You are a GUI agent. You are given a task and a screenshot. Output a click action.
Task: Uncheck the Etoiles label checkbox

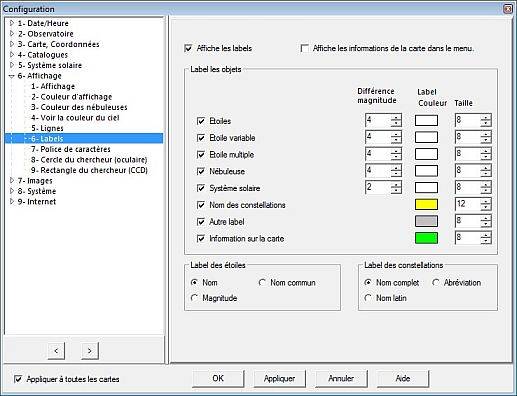(201, 121)
